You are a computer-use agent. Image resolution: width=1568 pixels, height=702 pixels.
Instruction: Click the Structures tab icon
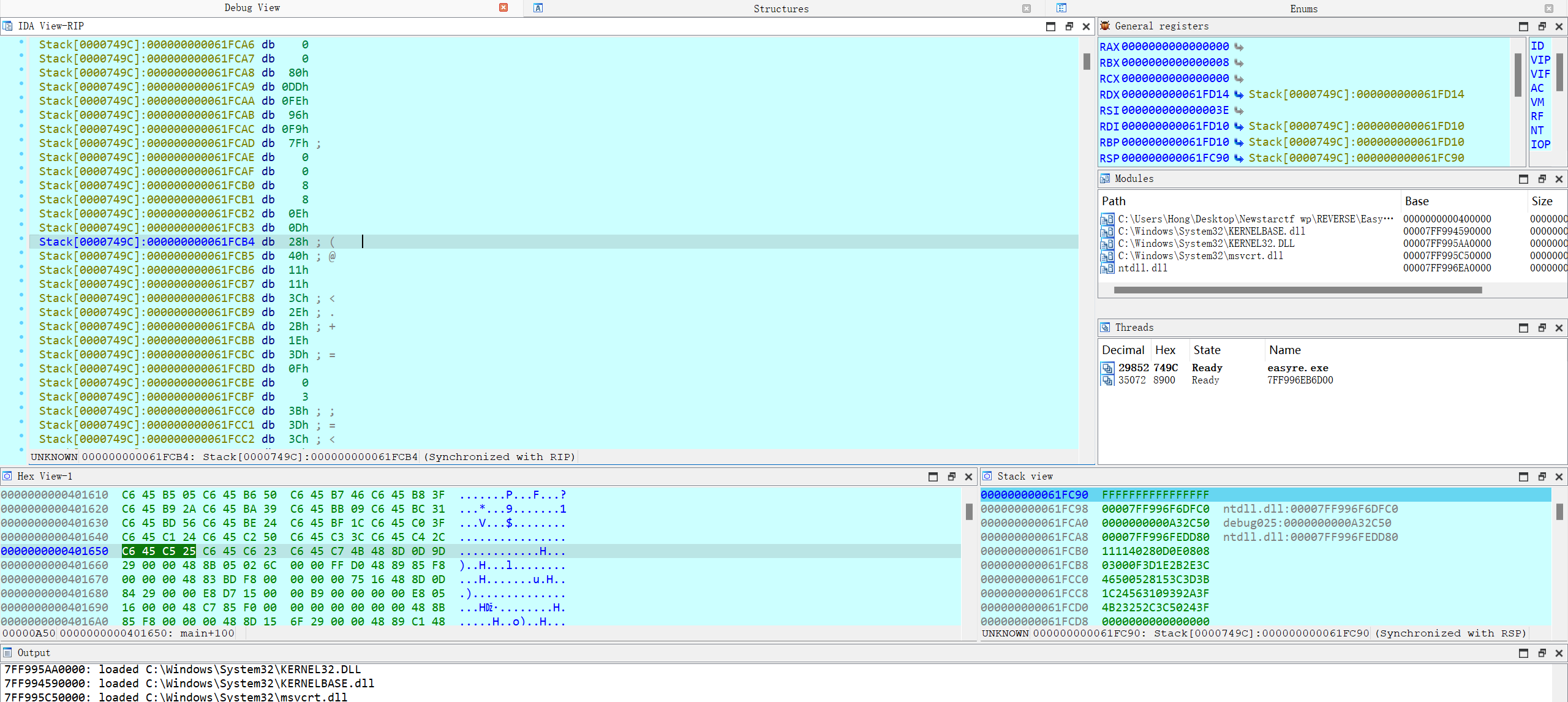(x=538, y=8)
